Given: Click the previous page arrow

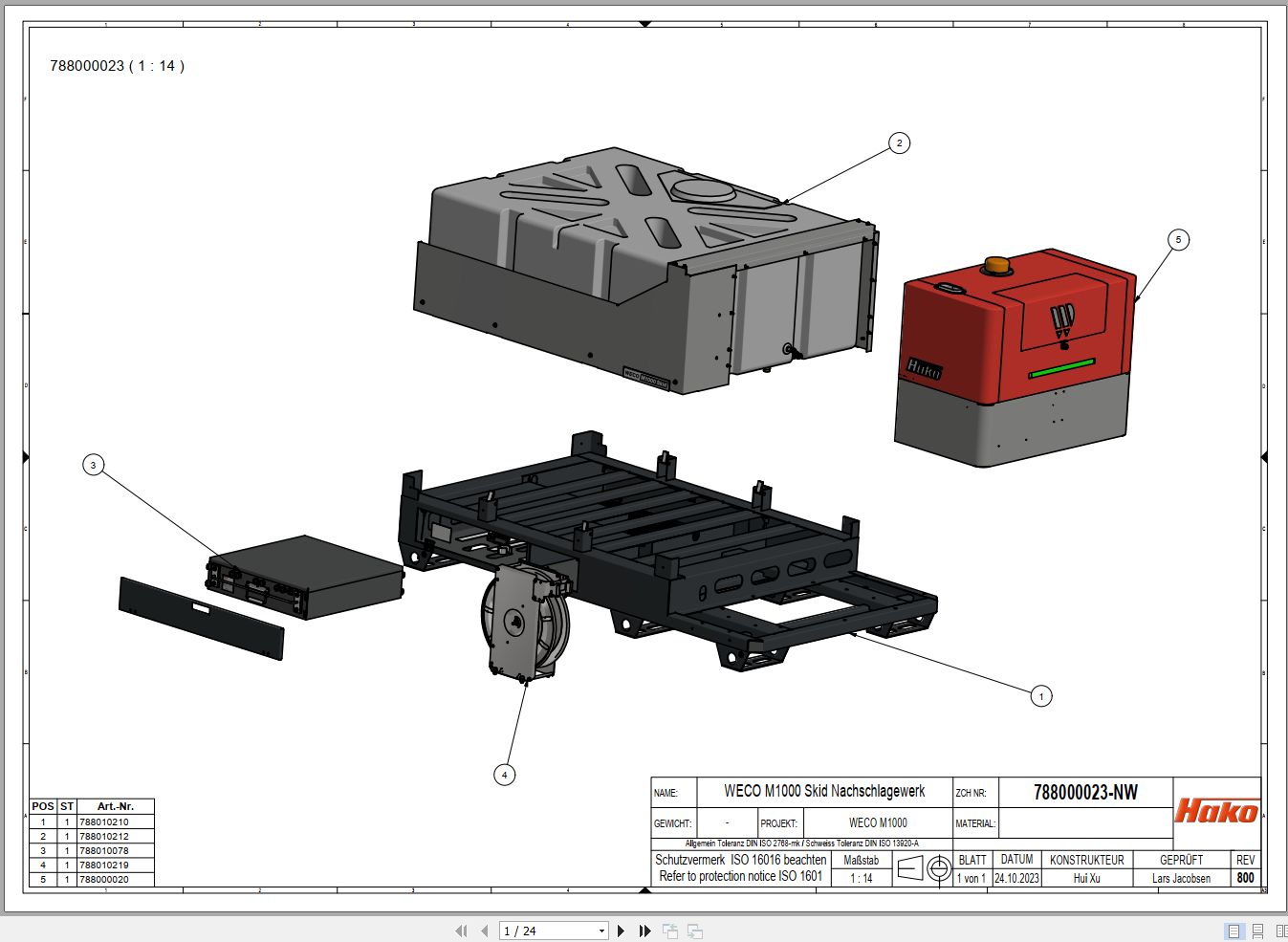Looking at the screenshot, I should [484, 931].
